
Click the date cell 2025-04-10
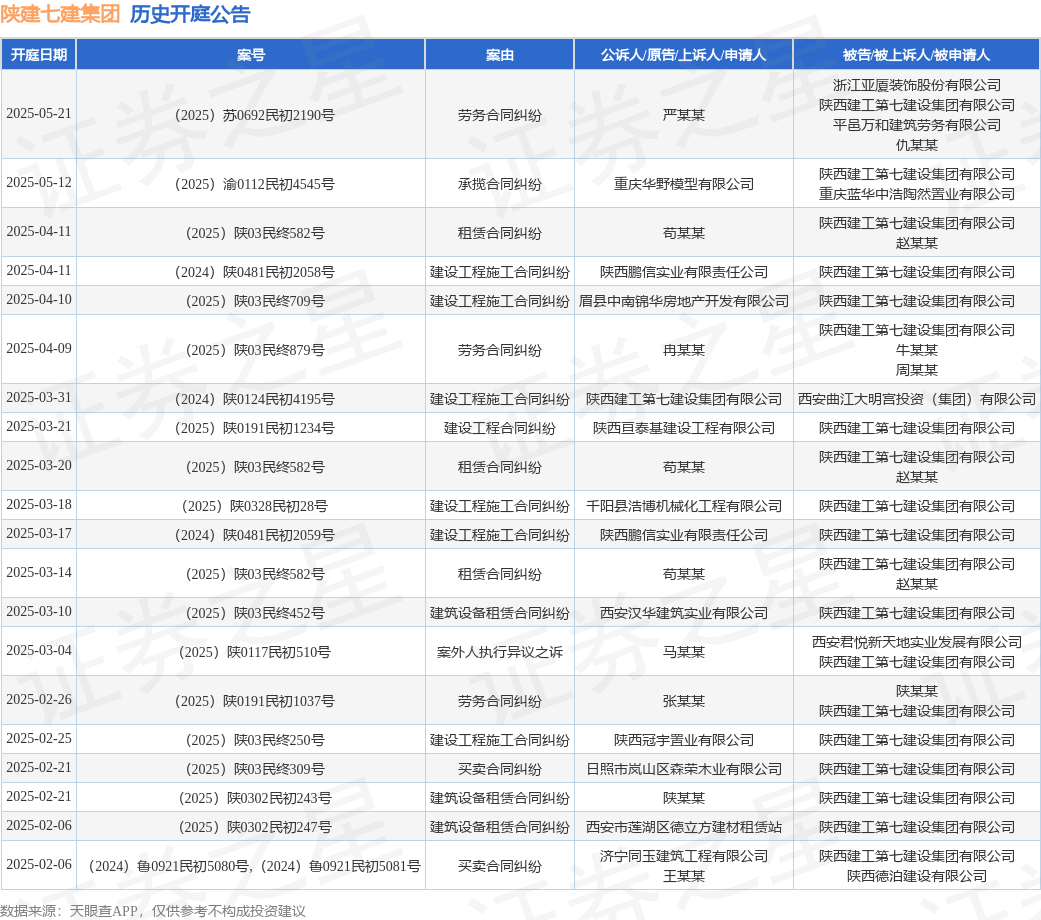(39, 299)
